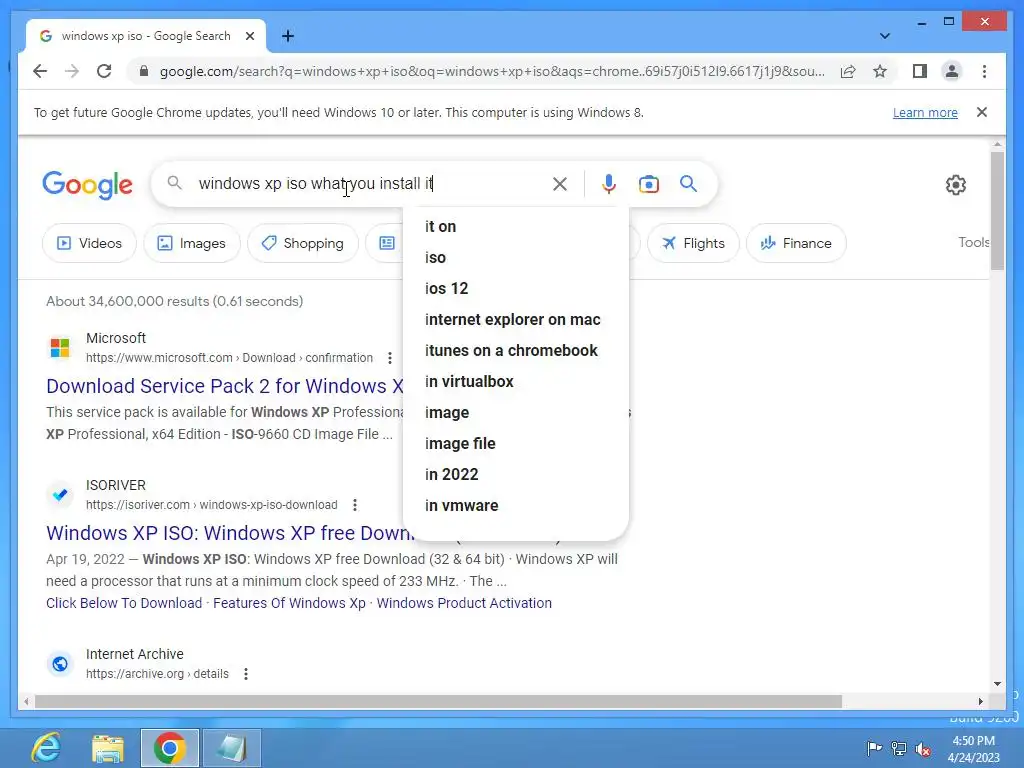The image size is (1024, 768).
Task: Follow the 'Windows Product Activation' sitelink
Action: point(464,603)
